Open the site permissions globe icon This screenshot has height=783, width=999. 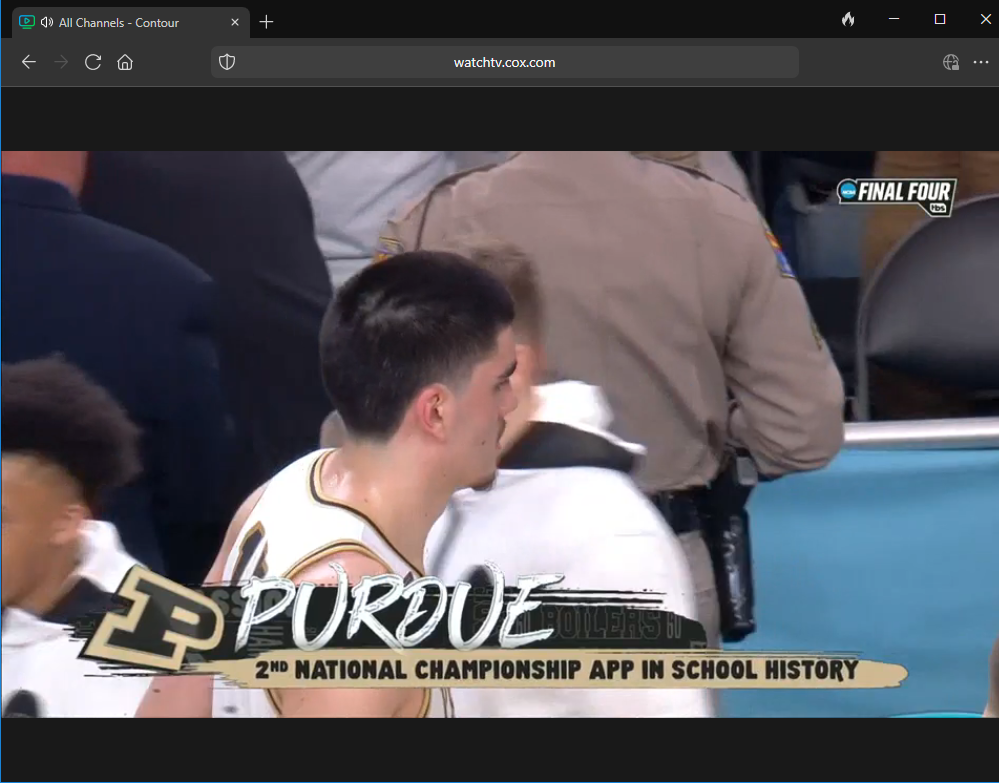point(951,62)
